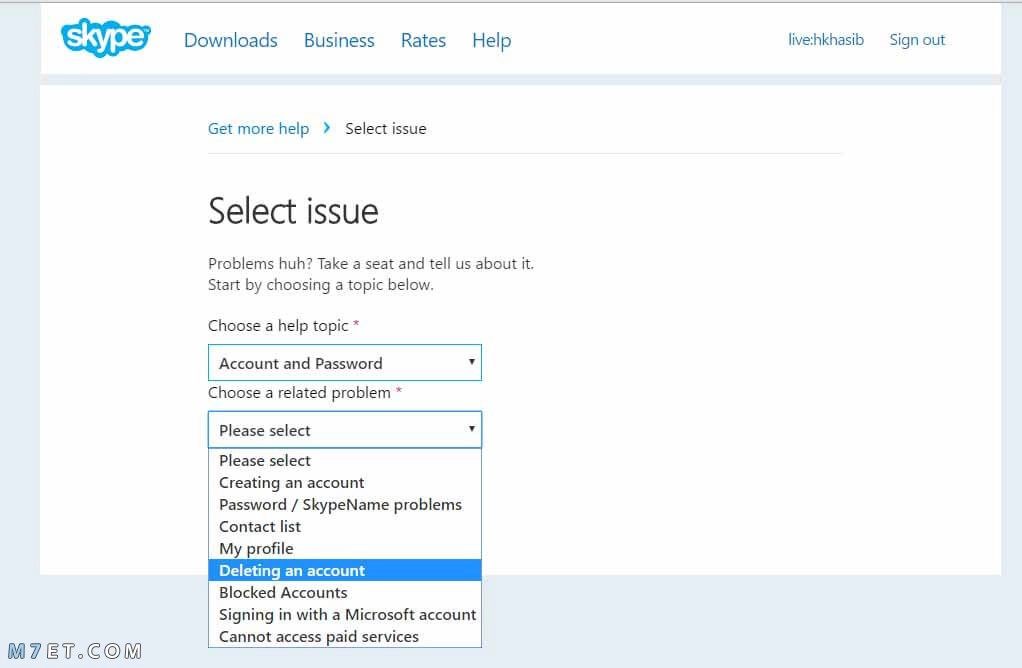Viewport: 1022px width, 668px height.
Task: Open the Help menu item
Action: point(491,40)
